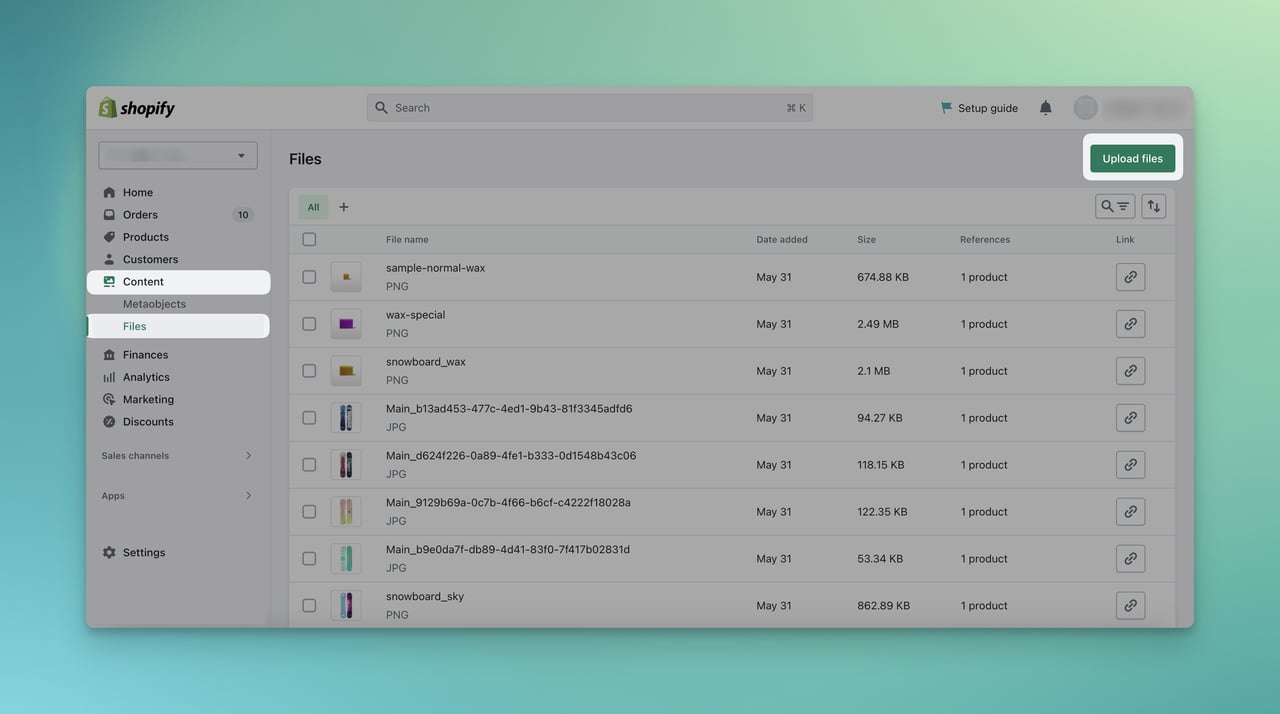Screen dimensions: 1280x714
Task: Click the Finances bank icon
Action: [109, 355]
